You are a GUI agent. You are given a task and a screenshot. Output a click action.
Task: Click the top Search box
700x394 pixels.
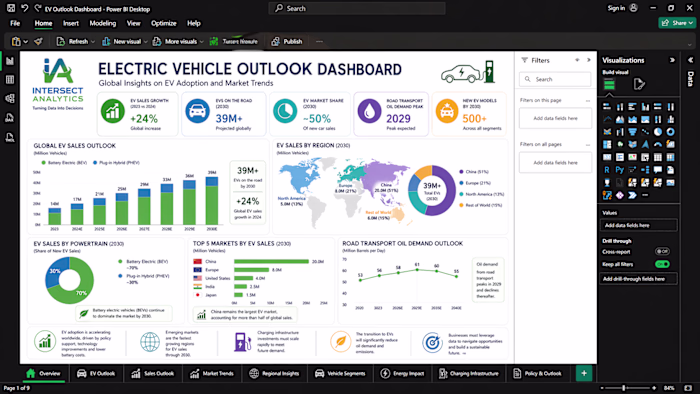357,8
